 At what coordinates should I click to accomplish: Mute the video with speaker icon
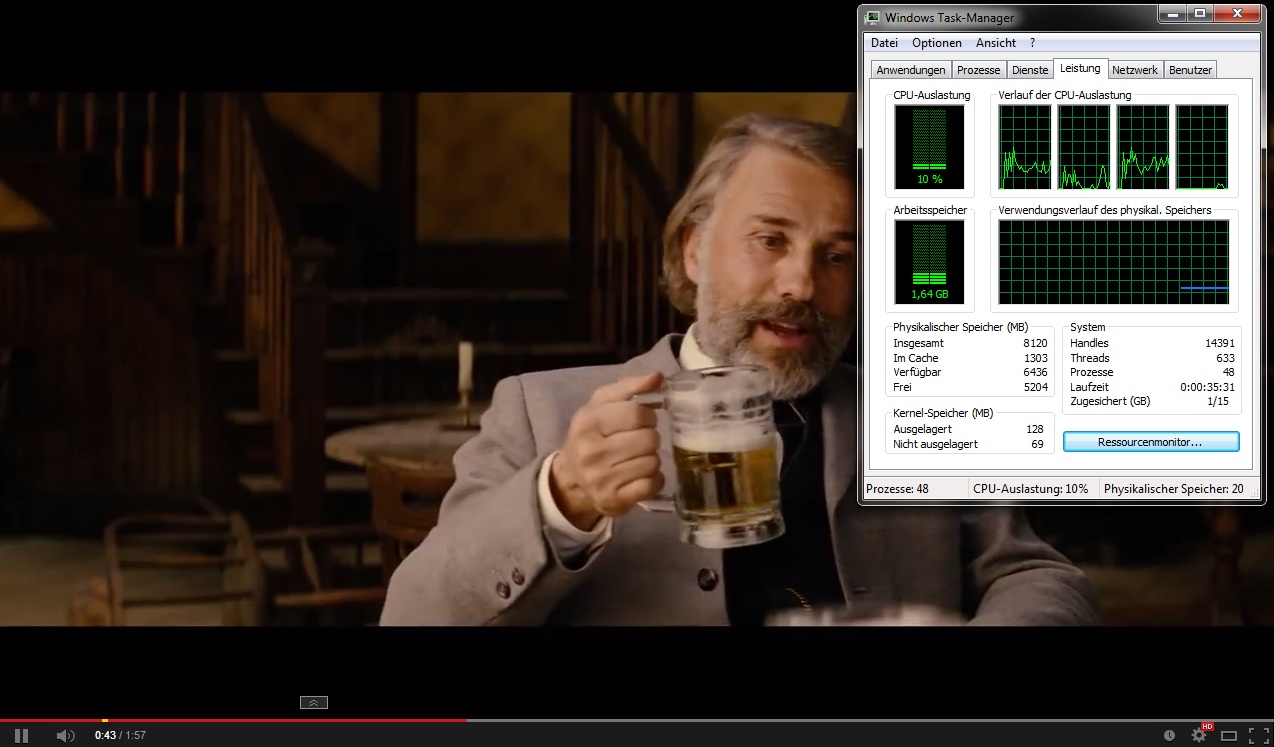pos(65,735)
